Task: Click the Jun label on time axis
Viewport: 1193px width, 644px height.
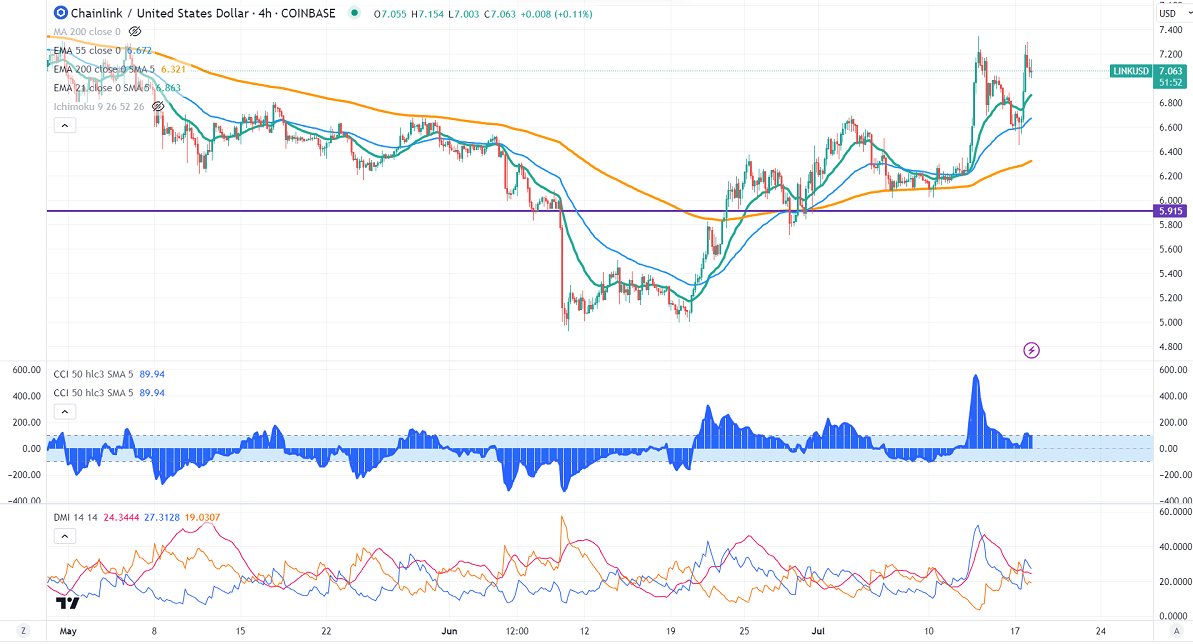Action: 450,631
